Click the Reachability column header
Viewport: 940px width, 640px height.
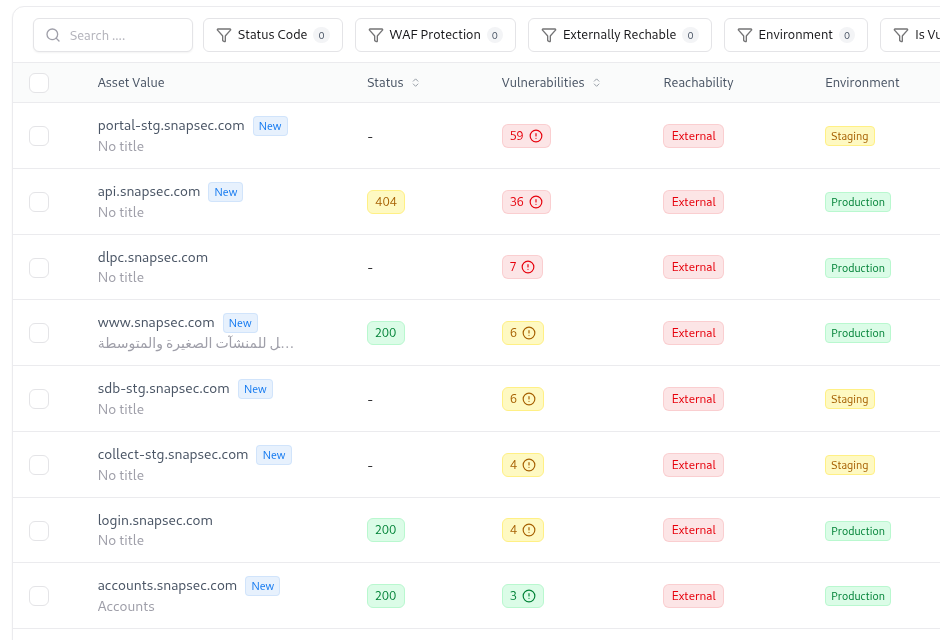coord(698,83)
